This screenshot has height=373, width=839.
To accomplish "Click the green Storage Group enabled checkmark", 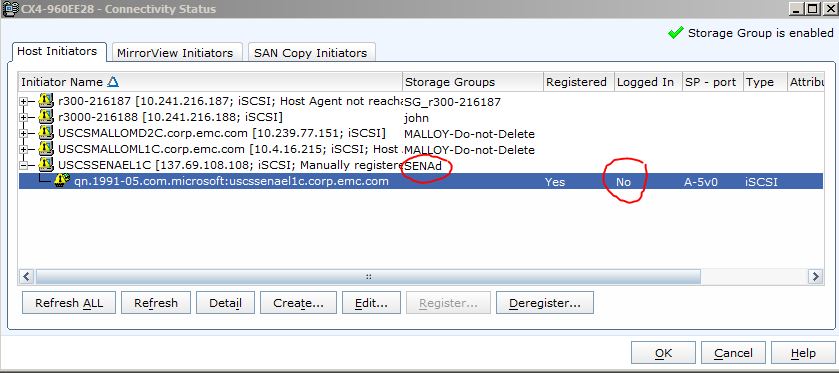I will [676, 33].
